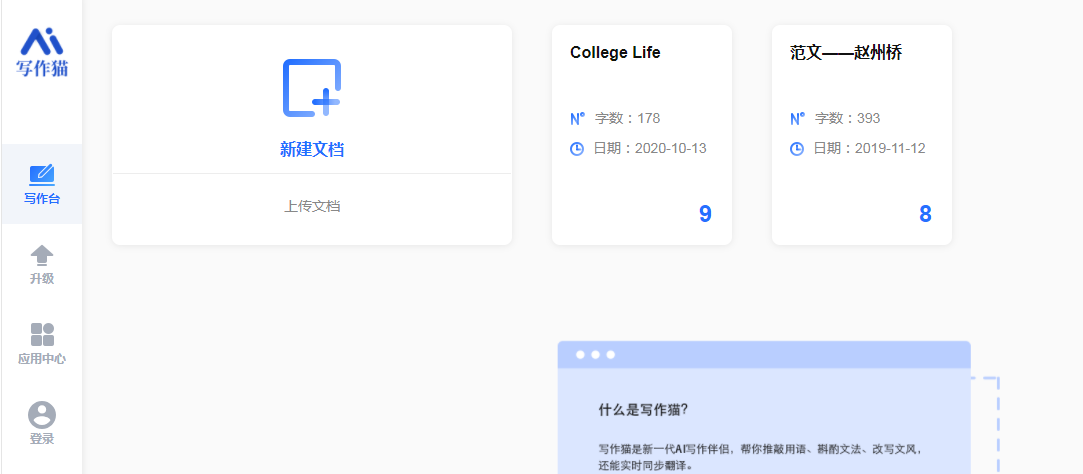The width and height of the screenshot is (1083, 474).
Task: Click 日期：2019-11-12 on 赵州桥 card
Action: pyautogui.click(x=870, y=149)
